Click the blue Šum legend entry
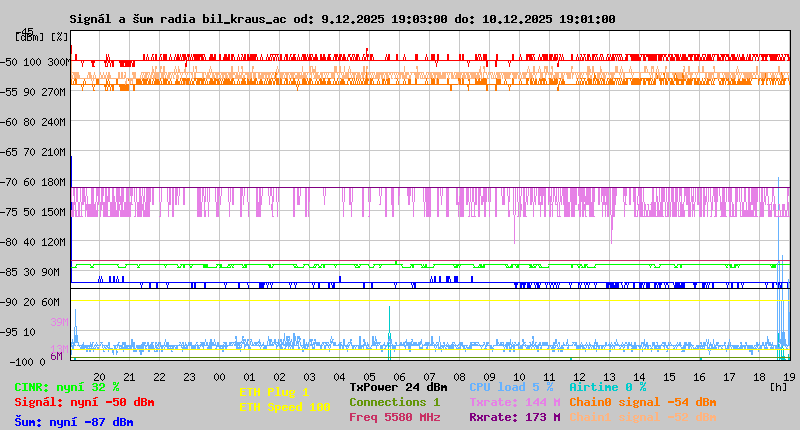The height and width of the screenshot is (430, 800). coord(73,422)
